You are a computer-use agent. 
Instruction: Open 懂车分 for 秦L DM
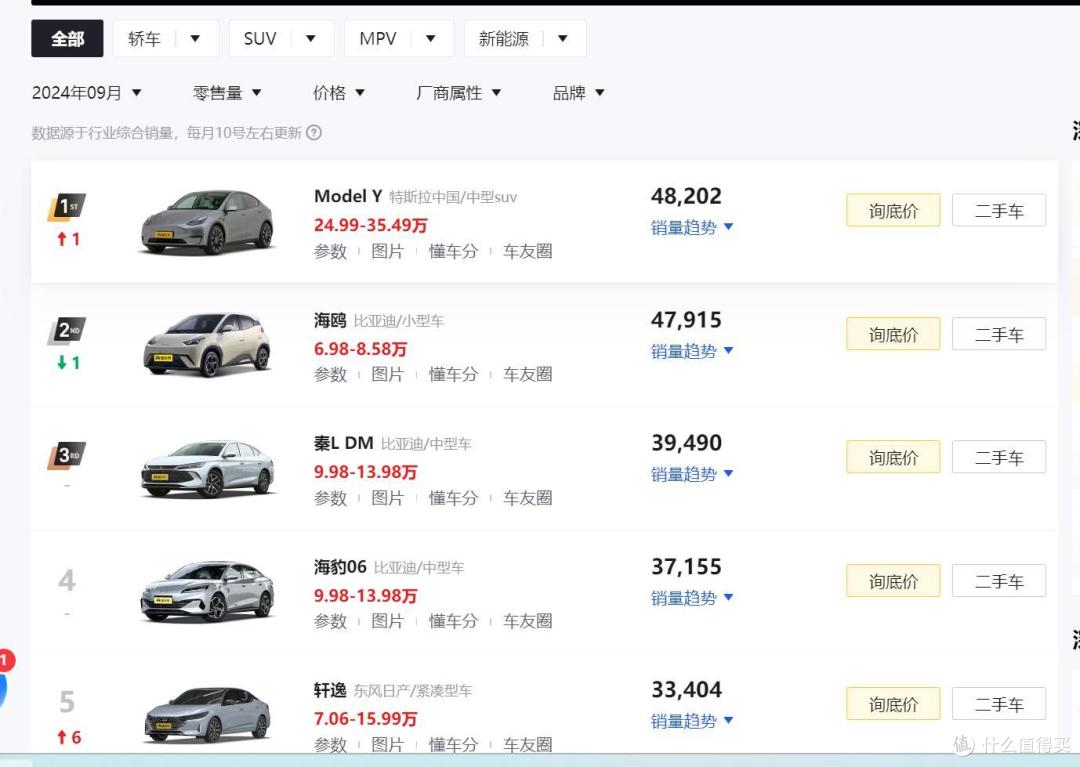(x=453, y=498)
